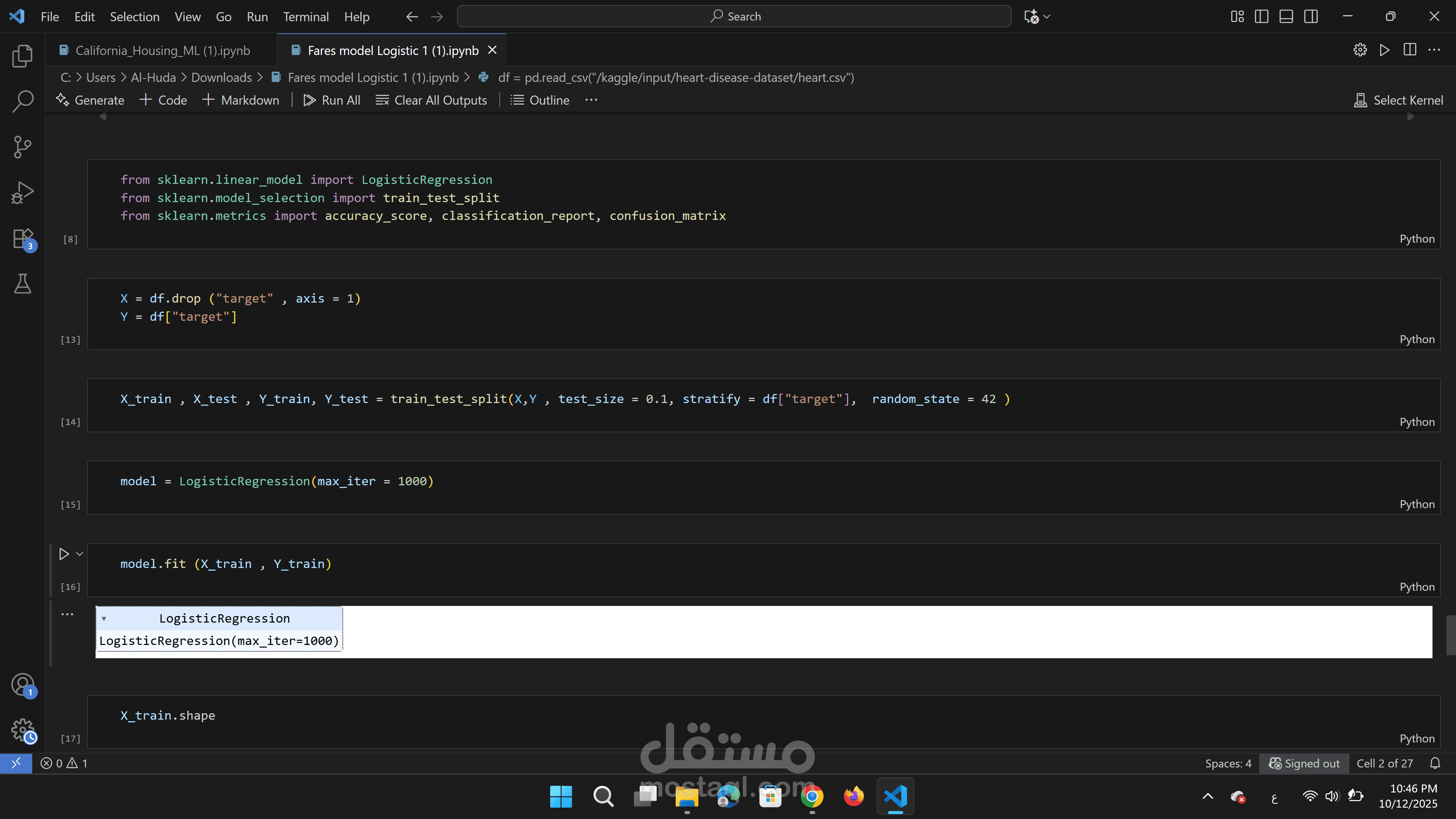The height and width of the screenshot is (819, 1456).
Task: Open the Run and Debug view
Action: pyautogui.click(x=23, y=193)
